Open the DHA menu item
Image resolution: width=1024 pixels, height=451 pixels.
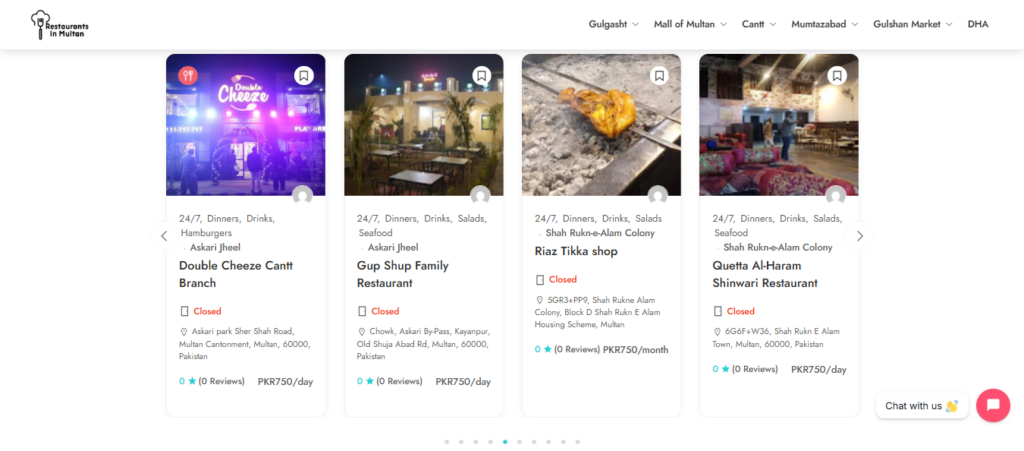tap(977, 24)
